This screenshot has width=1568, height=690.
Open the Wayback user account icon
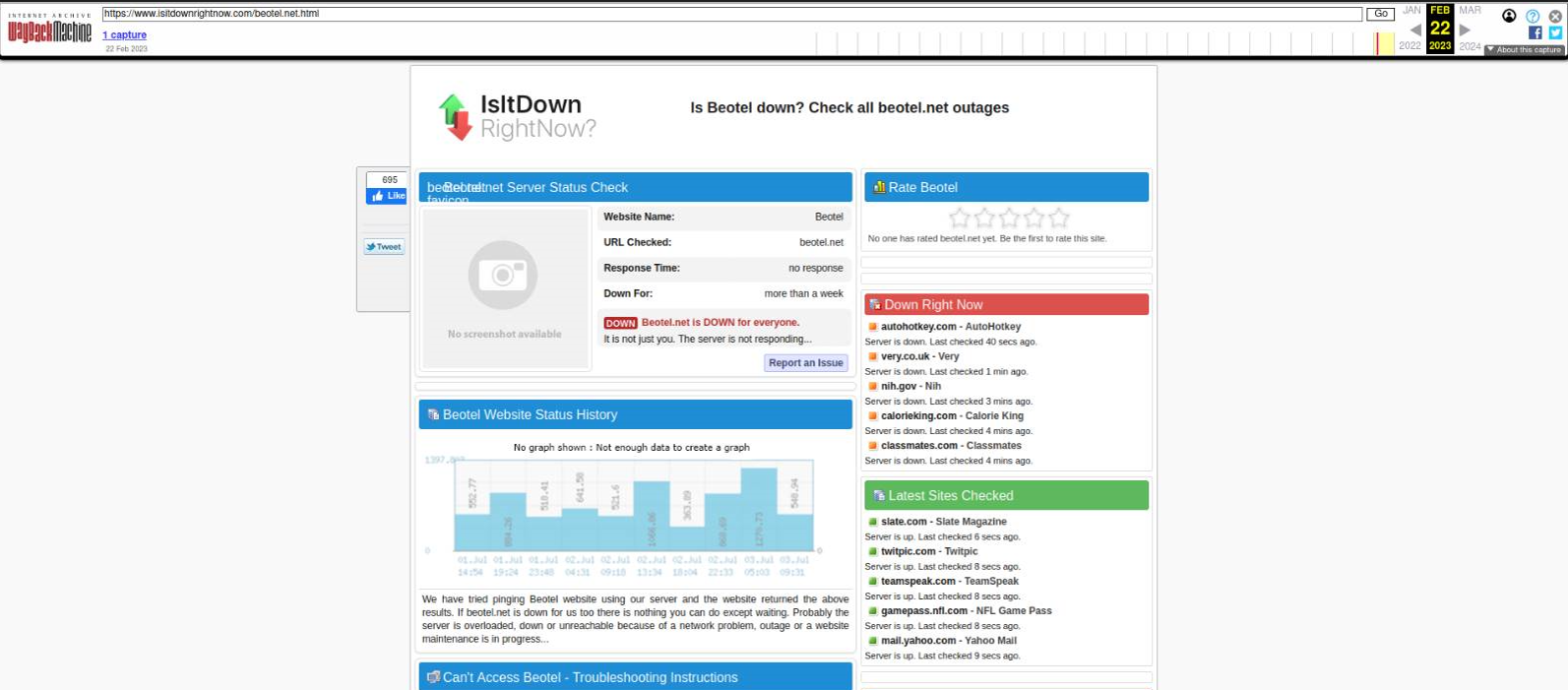coord(1509,16)
